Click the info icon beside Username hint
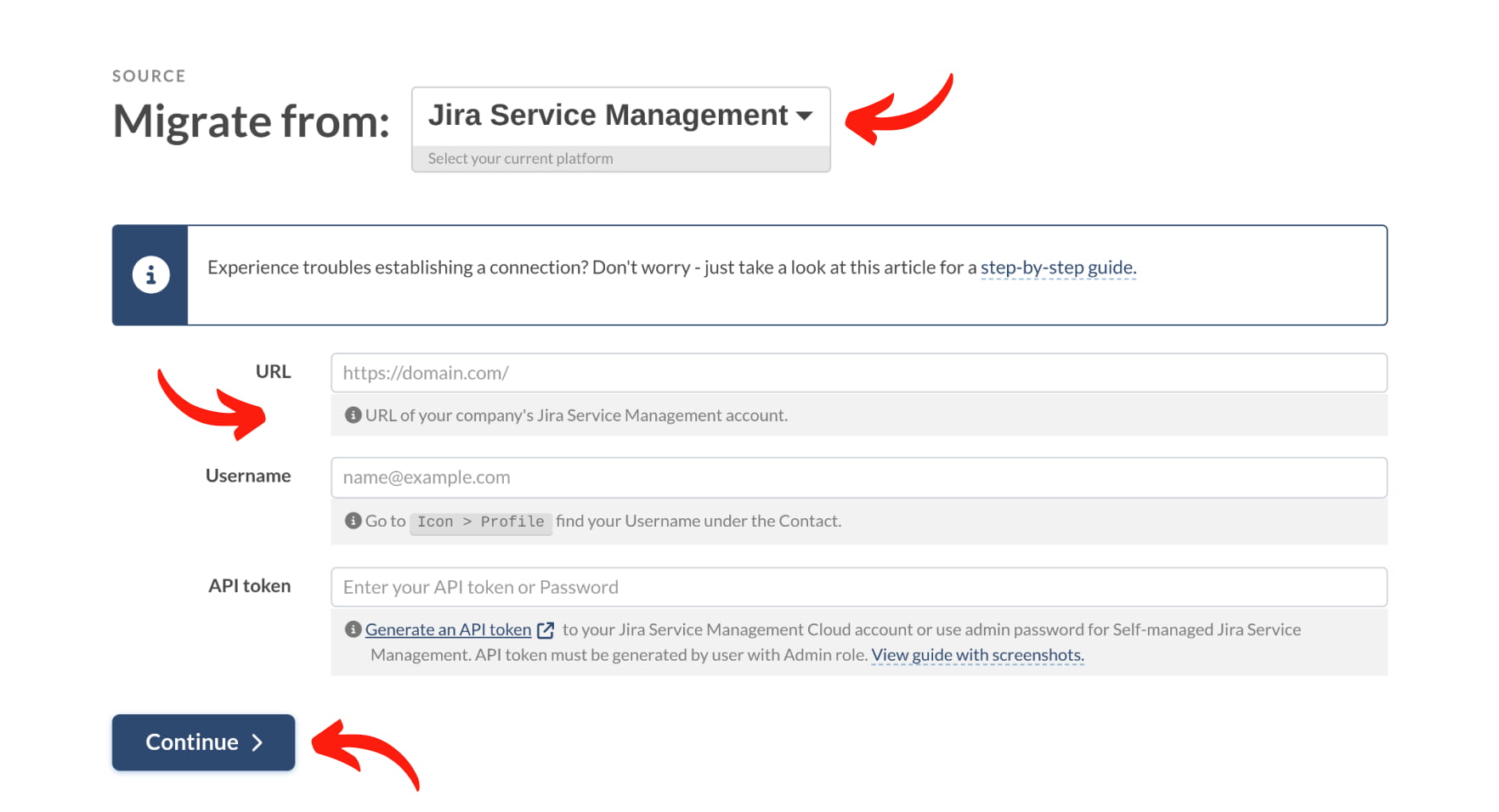 353,521
